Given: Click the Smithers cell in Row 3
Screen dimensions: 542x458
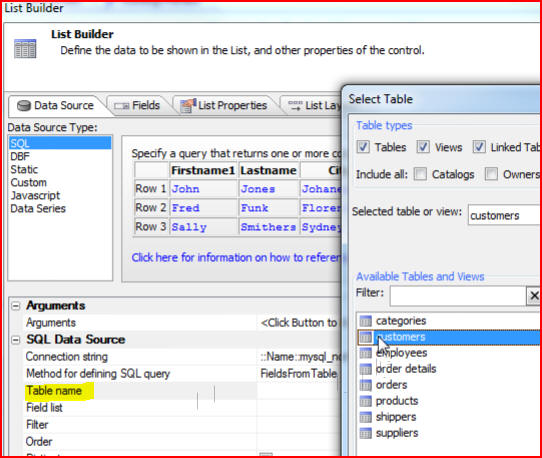Looking at the screenshot, I should 269,227.
